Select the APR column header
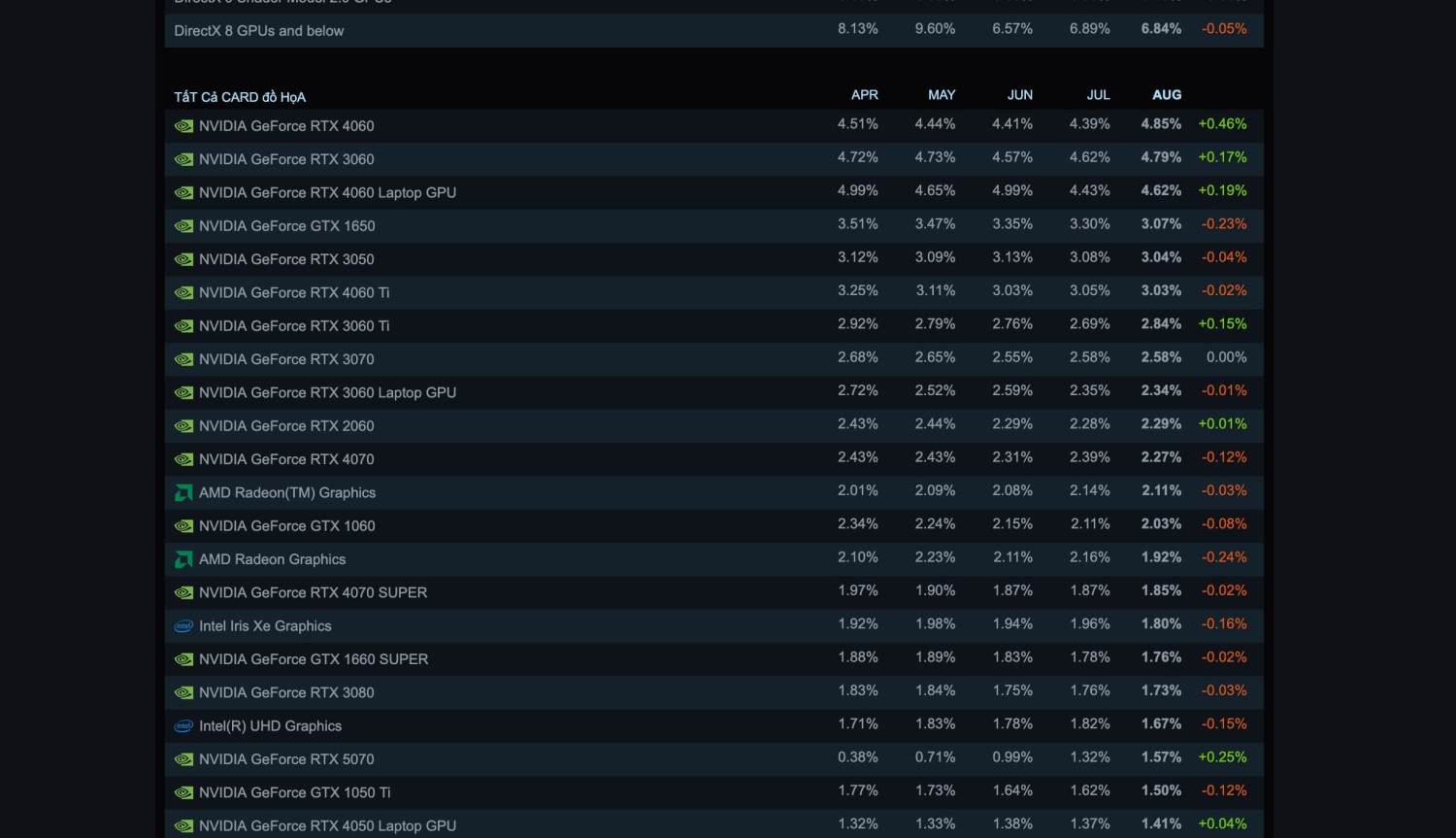Screen dimensions: 1456x838 click(864, 95)
